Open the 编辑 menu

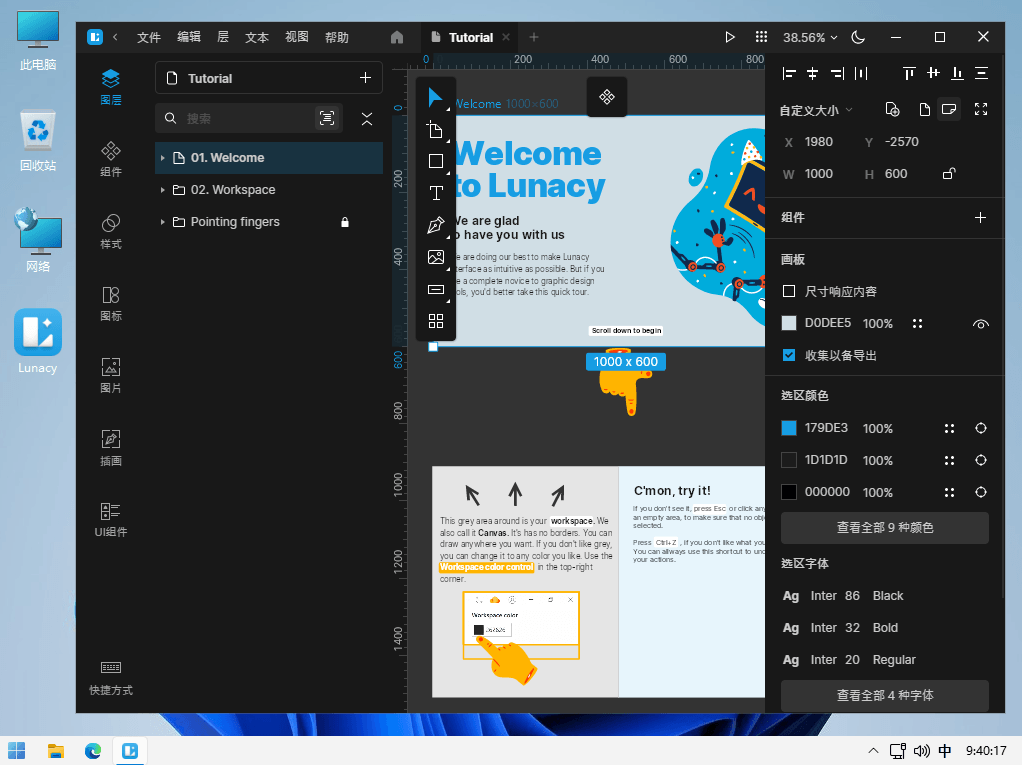189,37
